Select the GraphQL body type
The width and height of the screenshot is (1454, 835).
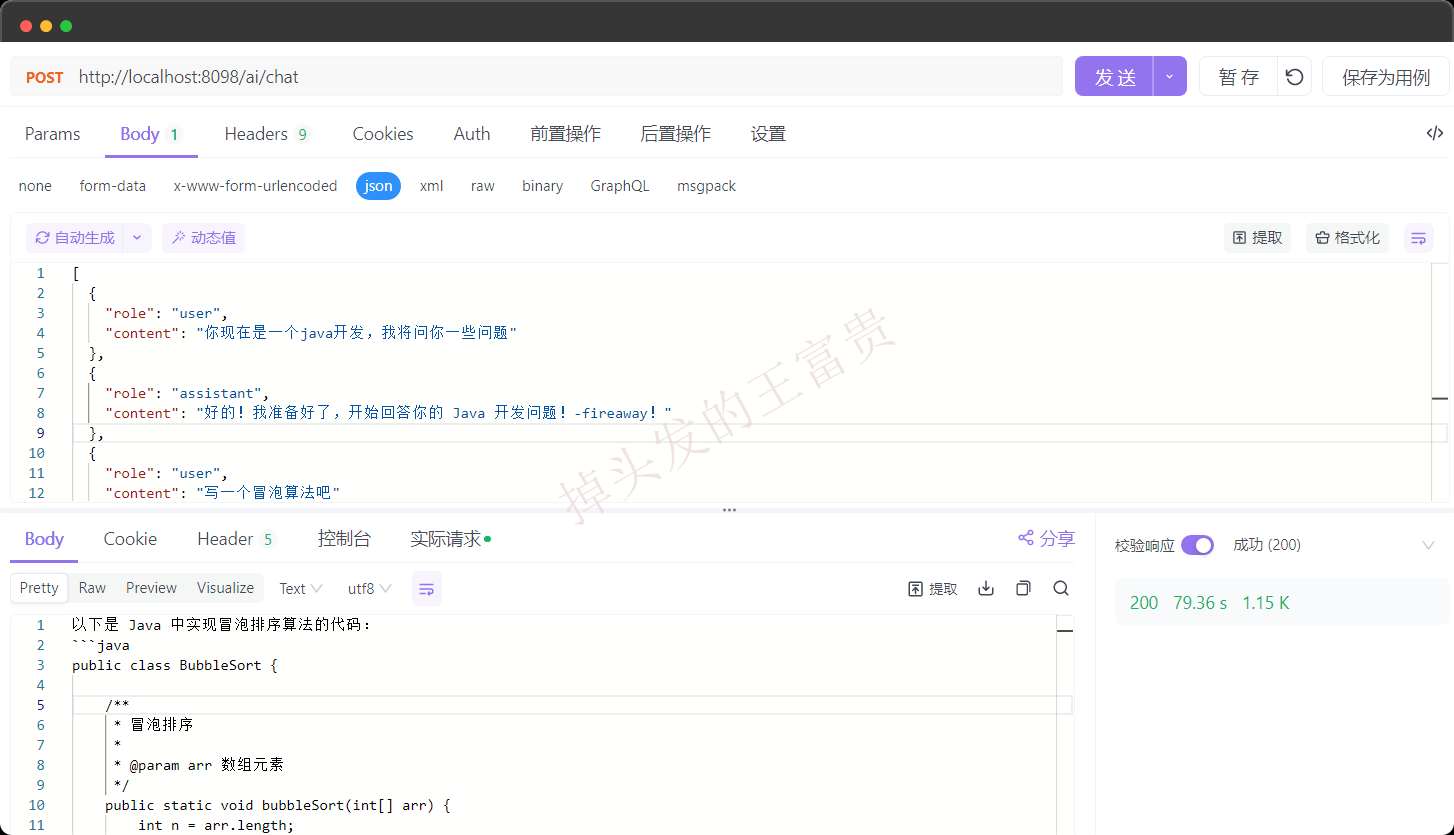(x=619, y=186)
